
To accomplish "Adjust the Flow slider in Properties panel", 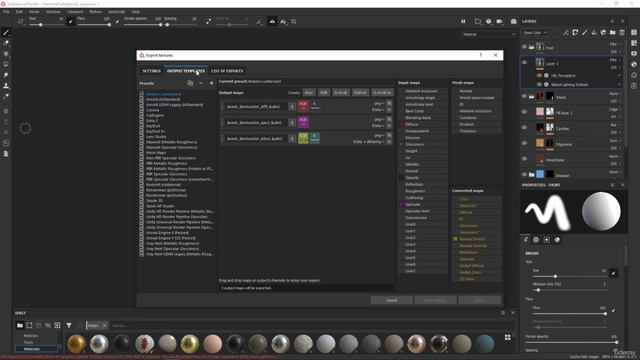I will click(x=569, y=313).
